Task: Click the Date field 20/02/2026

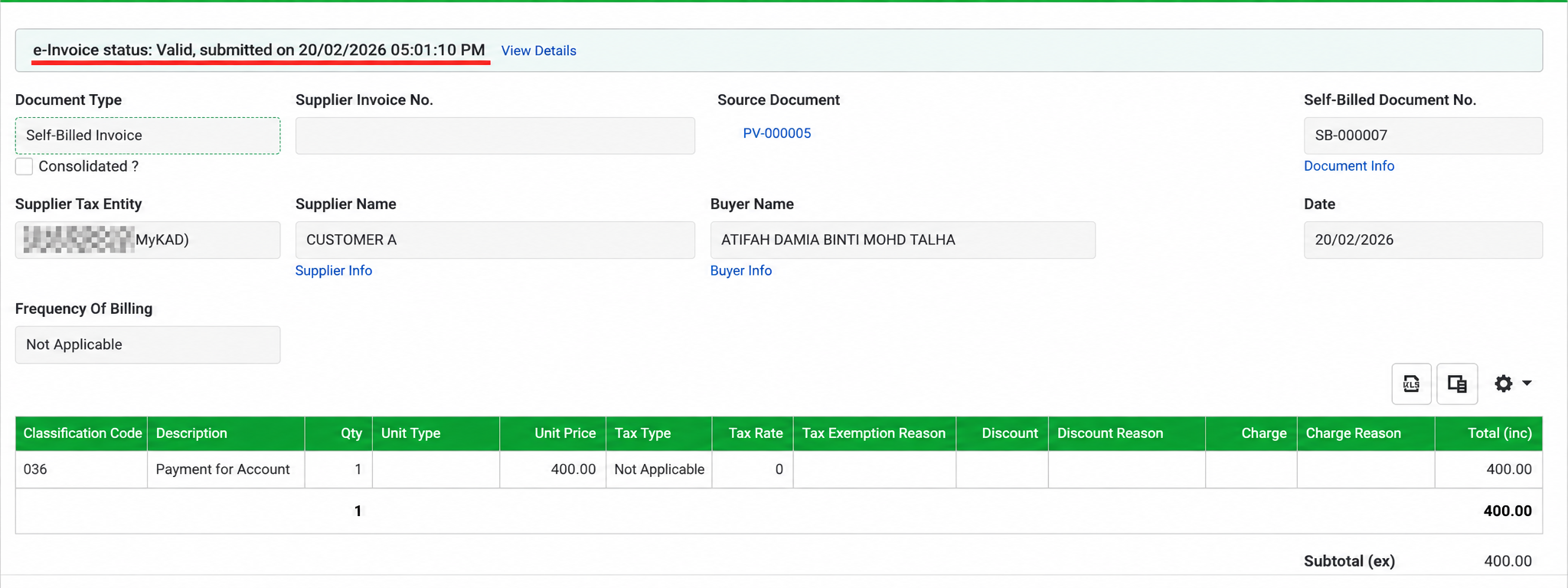Action: 1423,240
